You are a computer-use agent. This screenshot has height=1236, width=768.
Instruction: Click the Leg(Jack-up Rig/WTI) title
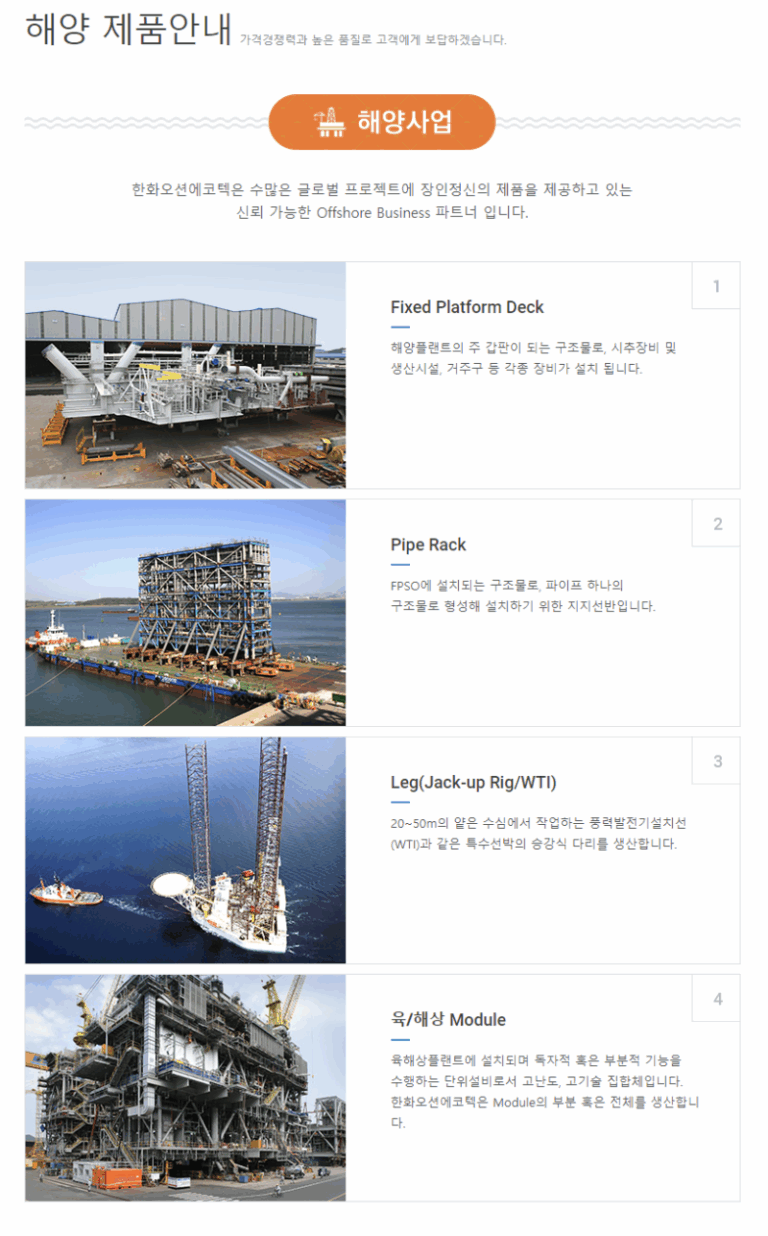click(x=473, y=782)
